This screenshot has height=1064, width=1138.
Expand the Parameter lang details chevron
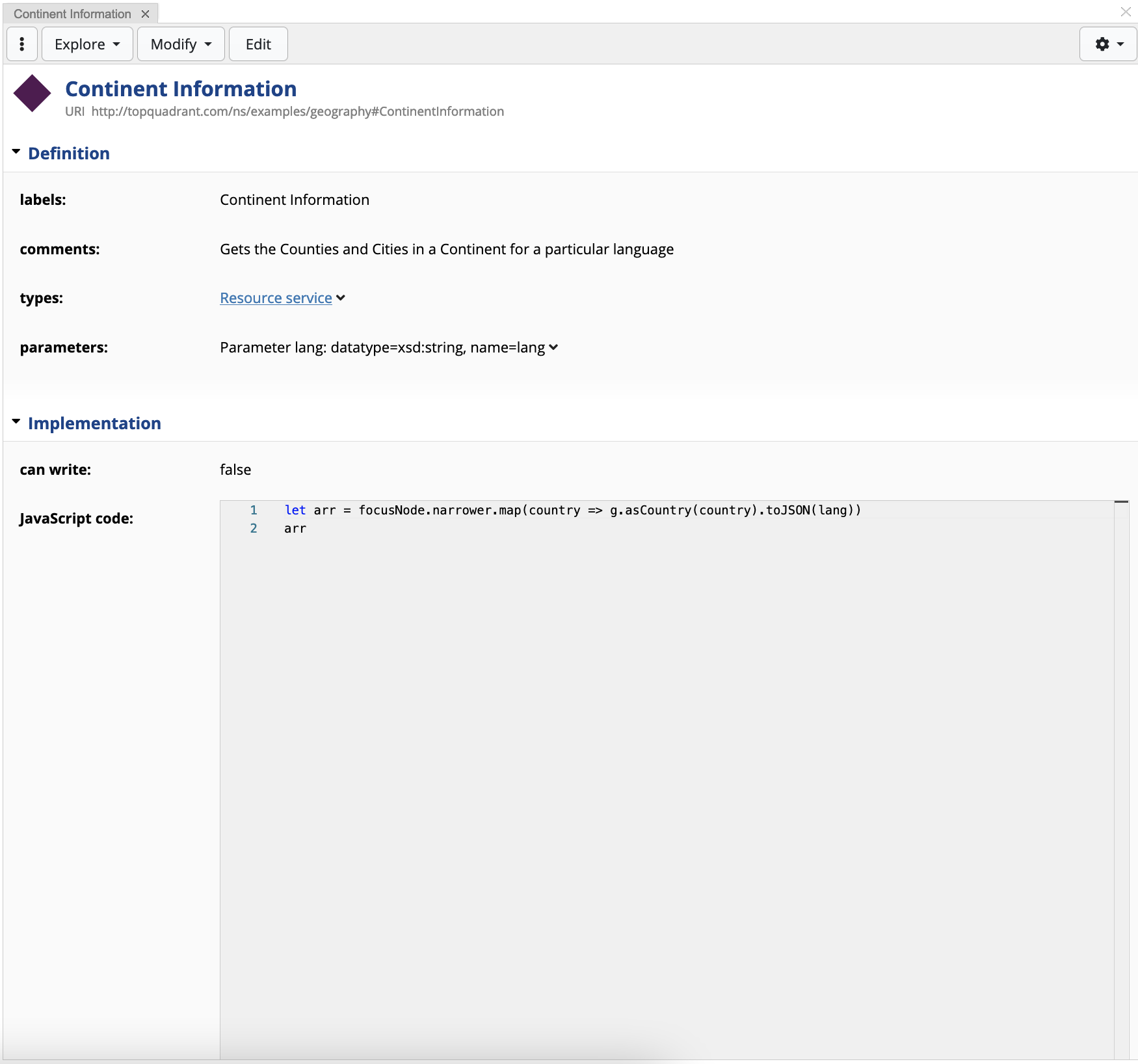pyautogui.click(x=553, y=347)
